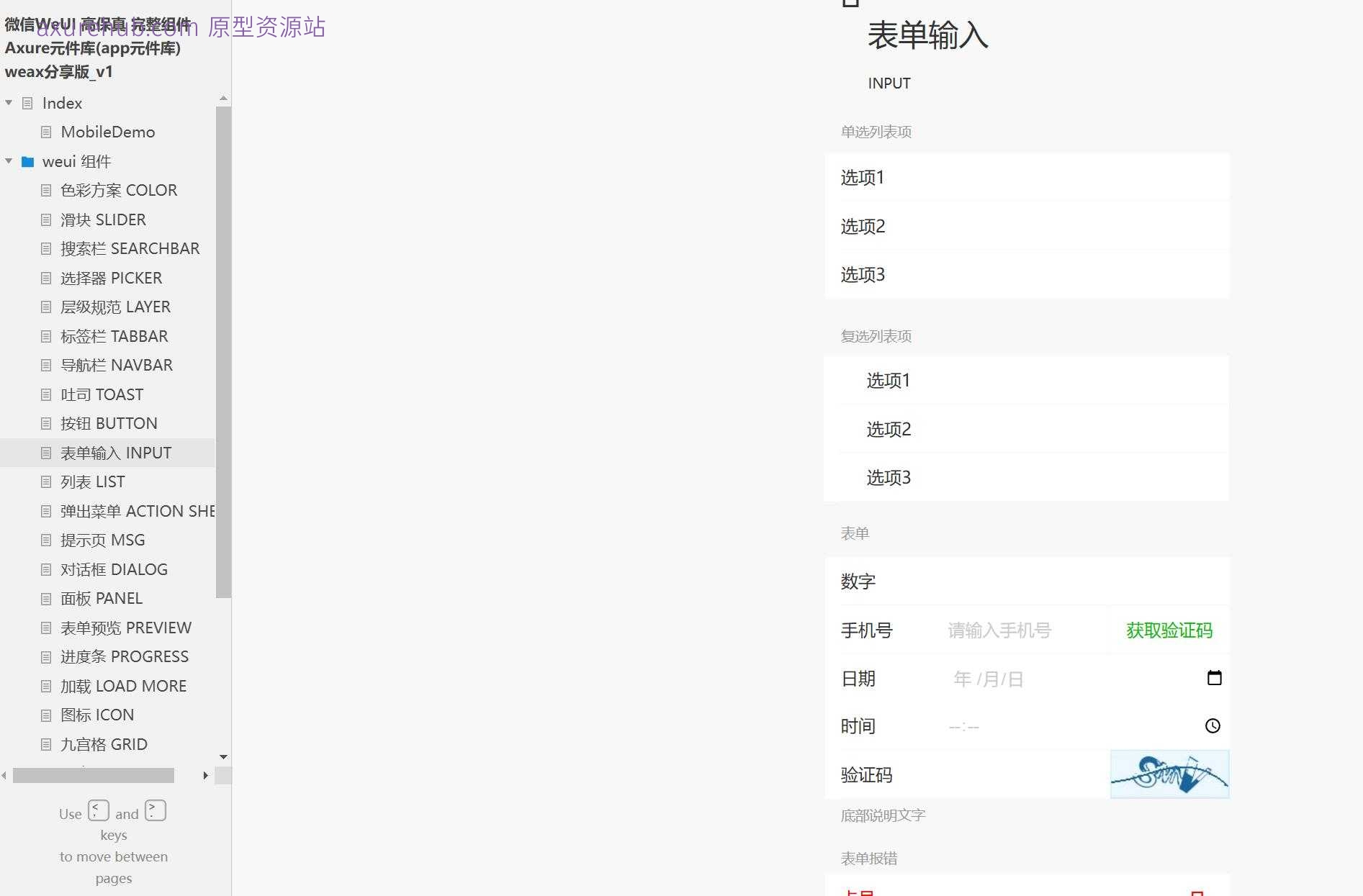
Task: Click the document icon beside MobileDemo
Action: click(x=46, y=132)
